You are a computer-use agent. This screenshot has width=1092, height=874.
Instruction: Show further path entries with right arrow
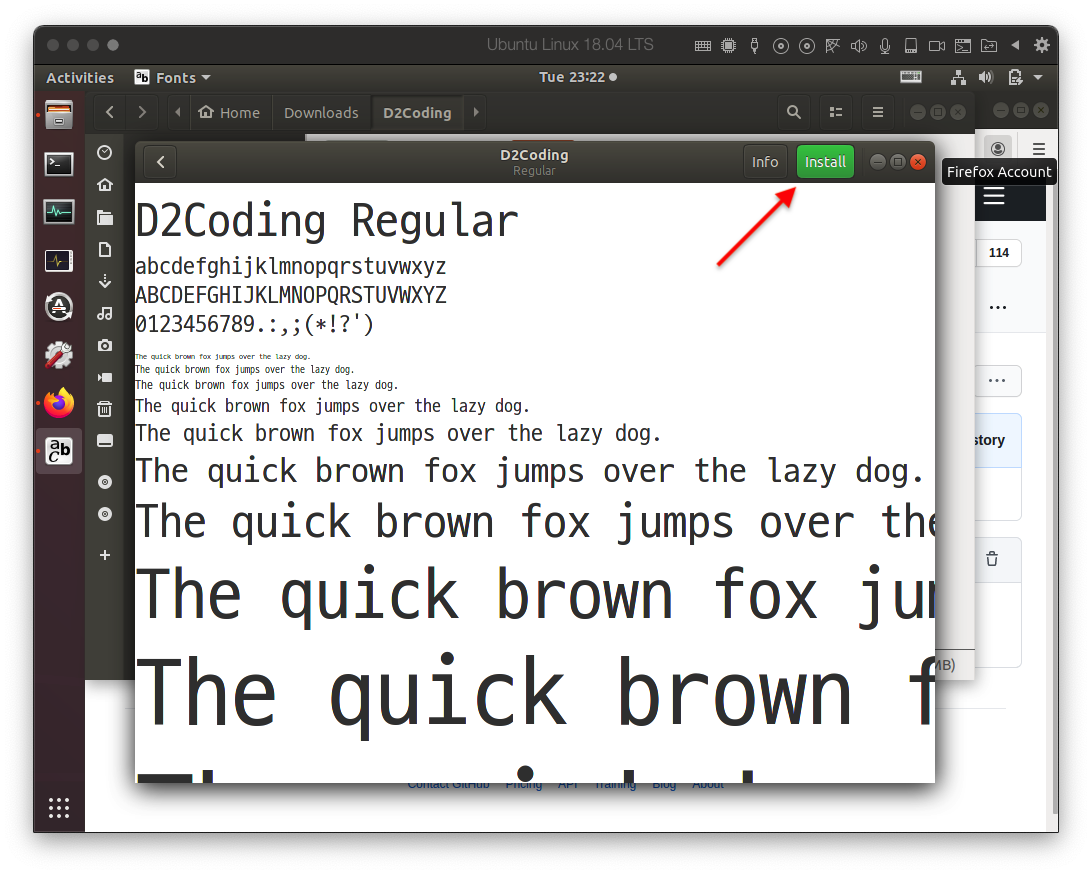pos(476,112)
